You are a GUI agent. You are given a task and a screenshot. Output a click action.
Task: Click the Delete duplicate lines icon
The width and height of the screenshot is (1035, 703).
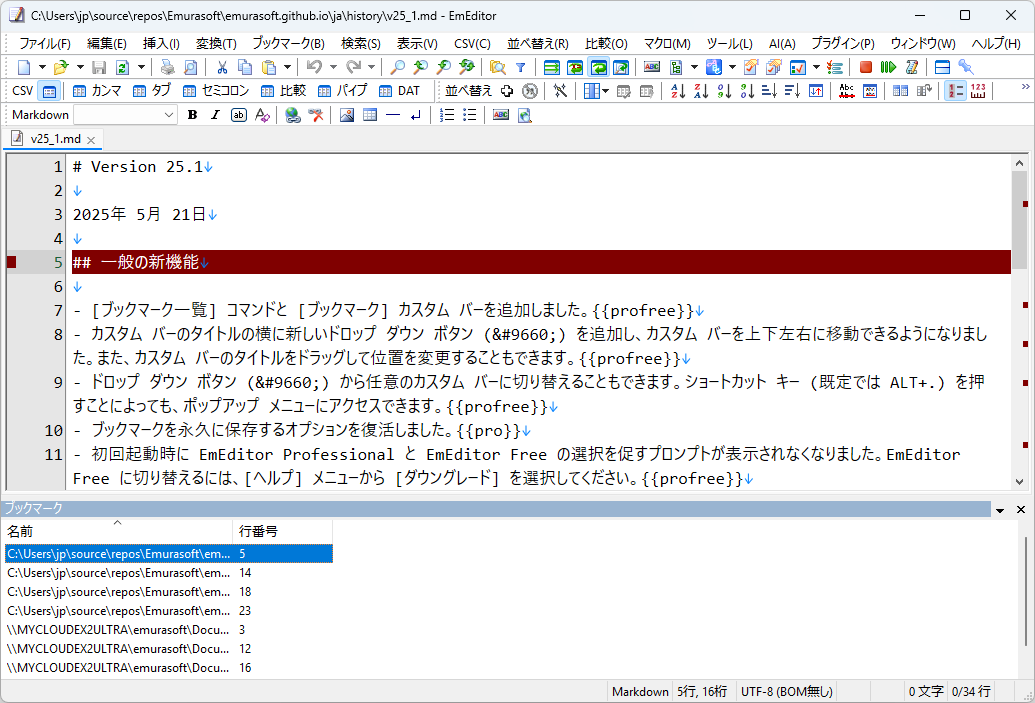[847, 91]
